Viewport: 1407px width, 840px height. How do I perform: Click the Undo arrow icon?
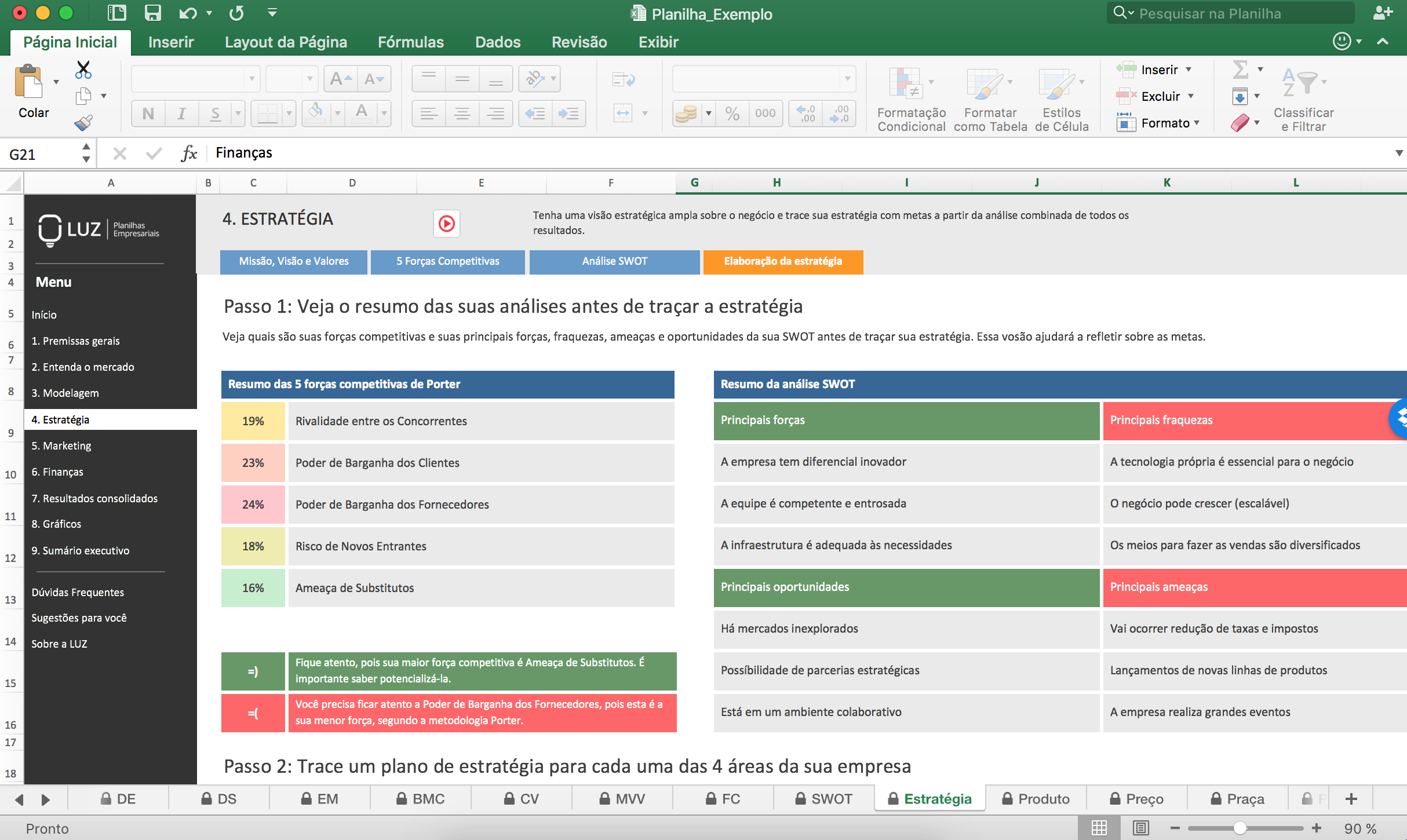188,13
